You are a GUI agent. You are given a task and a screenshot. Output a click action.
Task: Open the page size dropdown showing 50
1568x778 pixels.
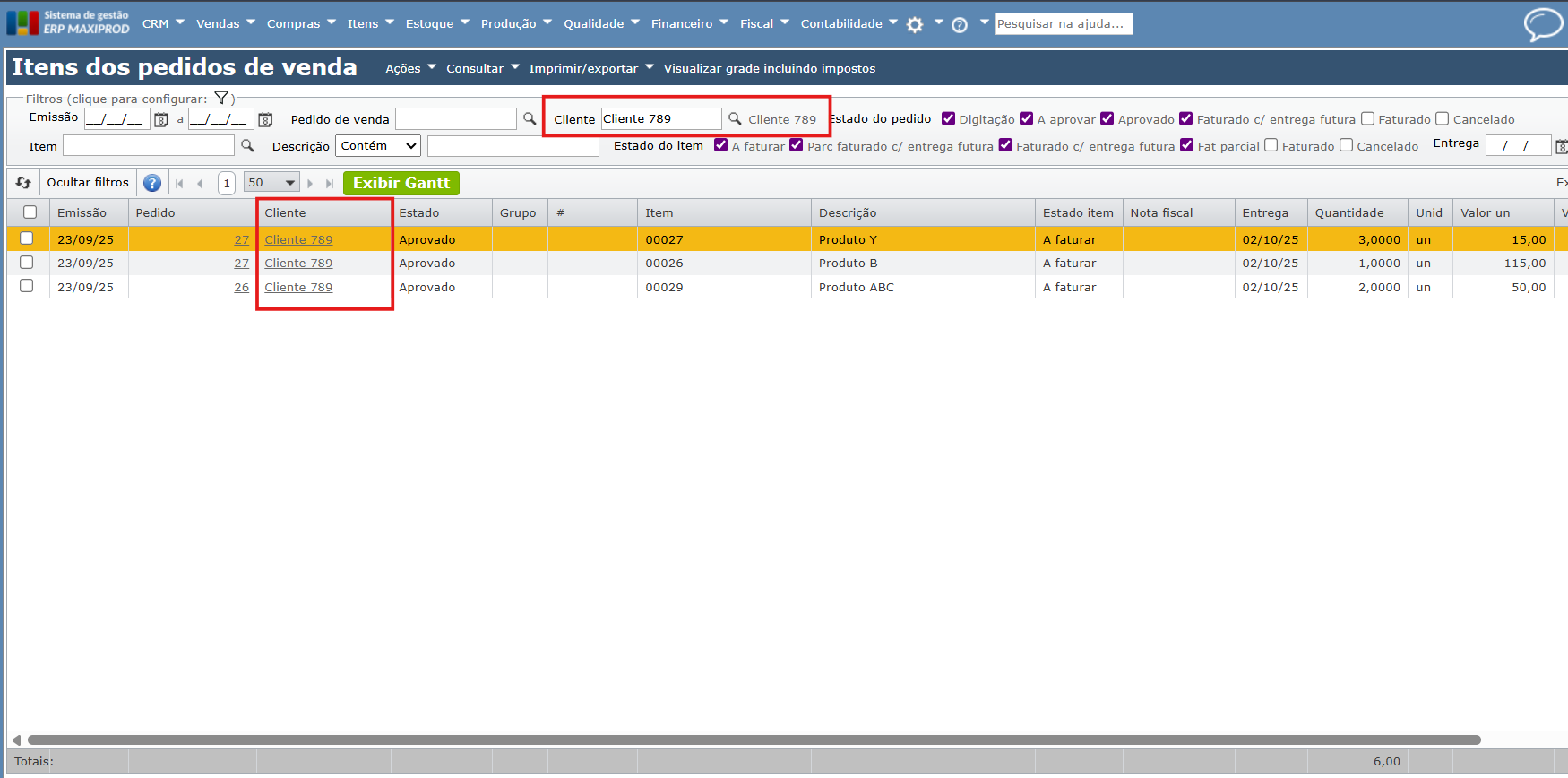[271, 183]
